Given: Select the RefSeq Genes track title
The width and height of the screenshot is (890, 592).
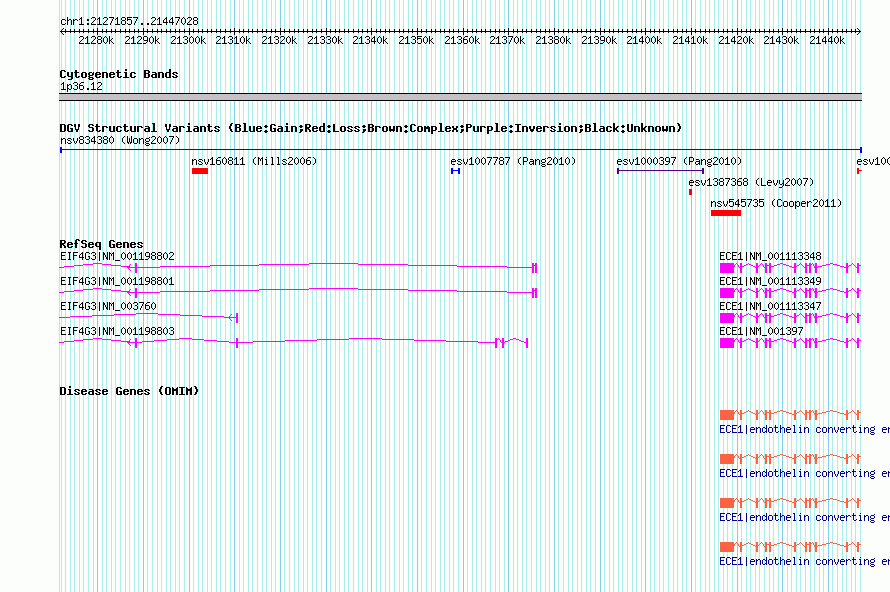Looking at the screenshot, I should [x=101, y=244].
